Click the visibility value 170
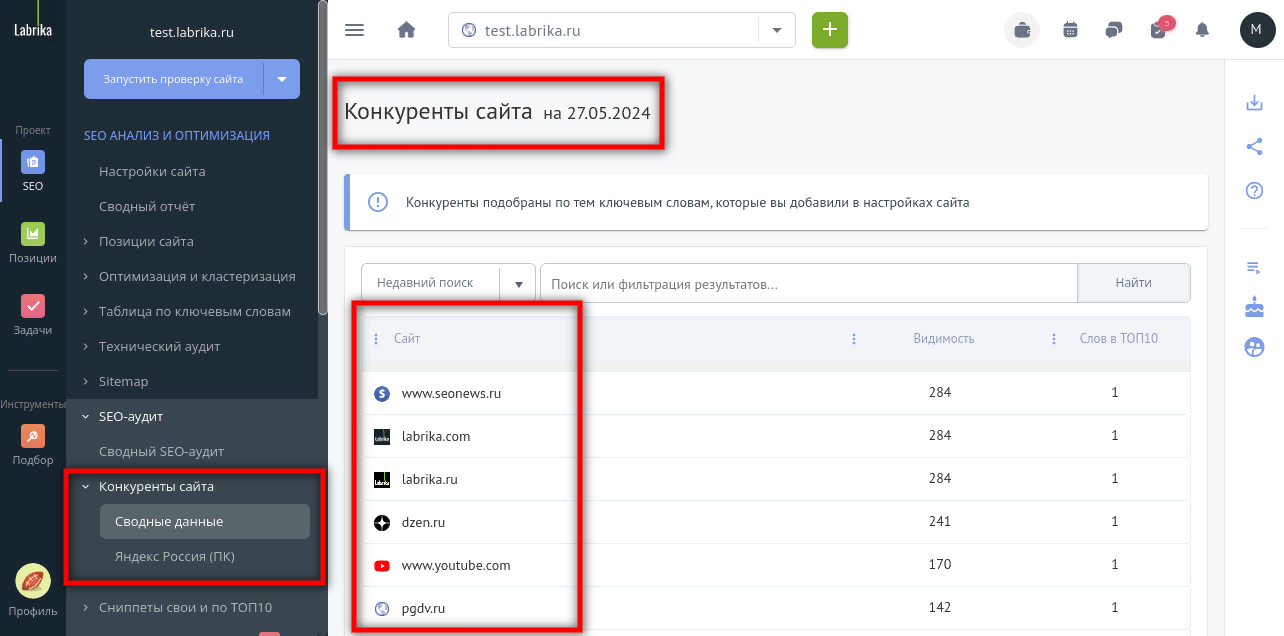The image size is (1284, 636). point(940,565)
